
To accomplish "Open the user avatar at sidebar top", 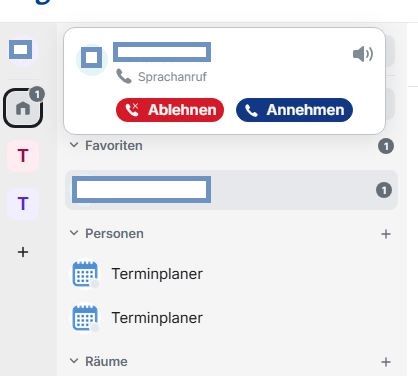I will (21, 50).
